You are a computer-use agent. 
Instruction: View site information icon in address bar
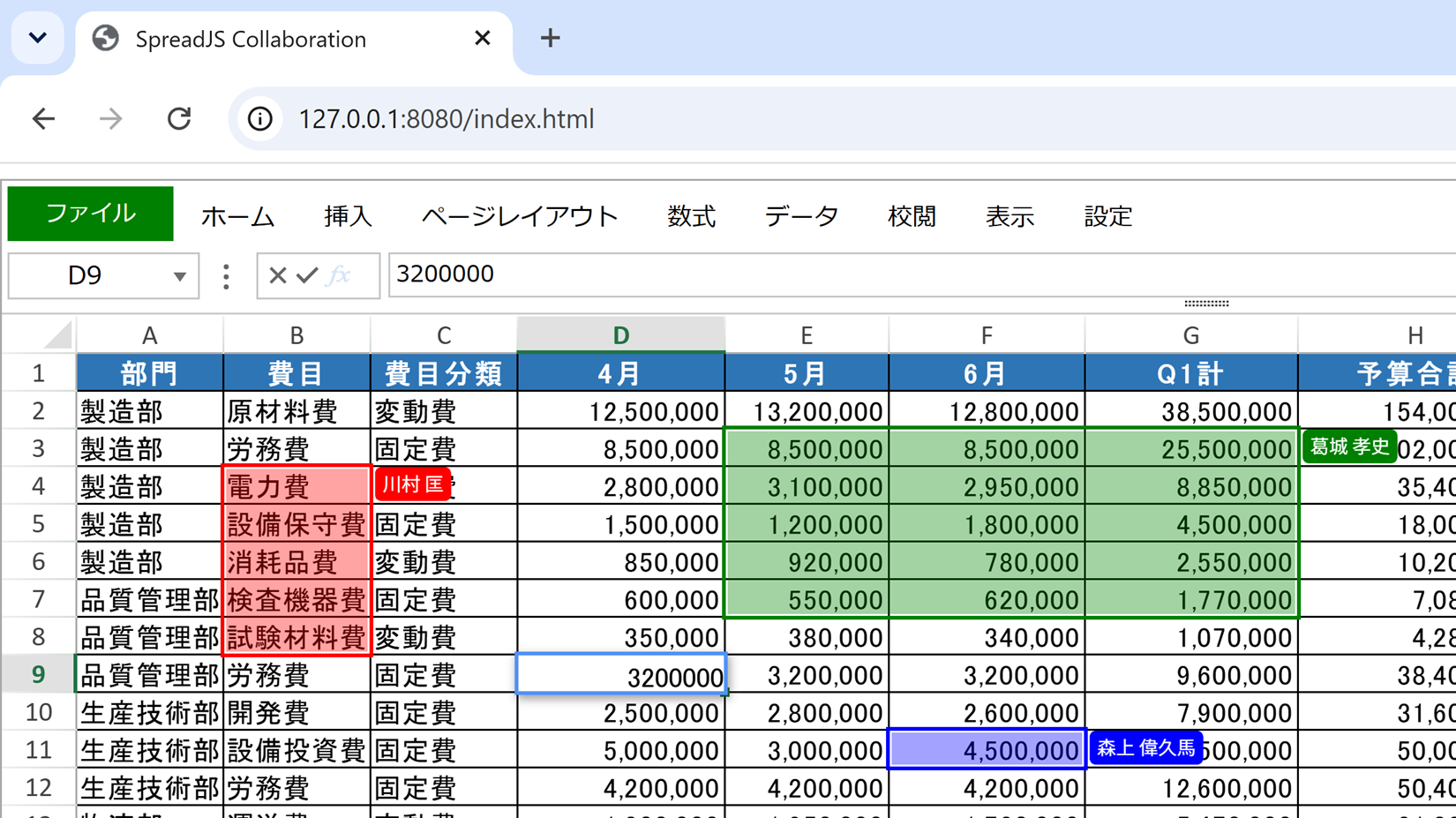coord(259,118)
